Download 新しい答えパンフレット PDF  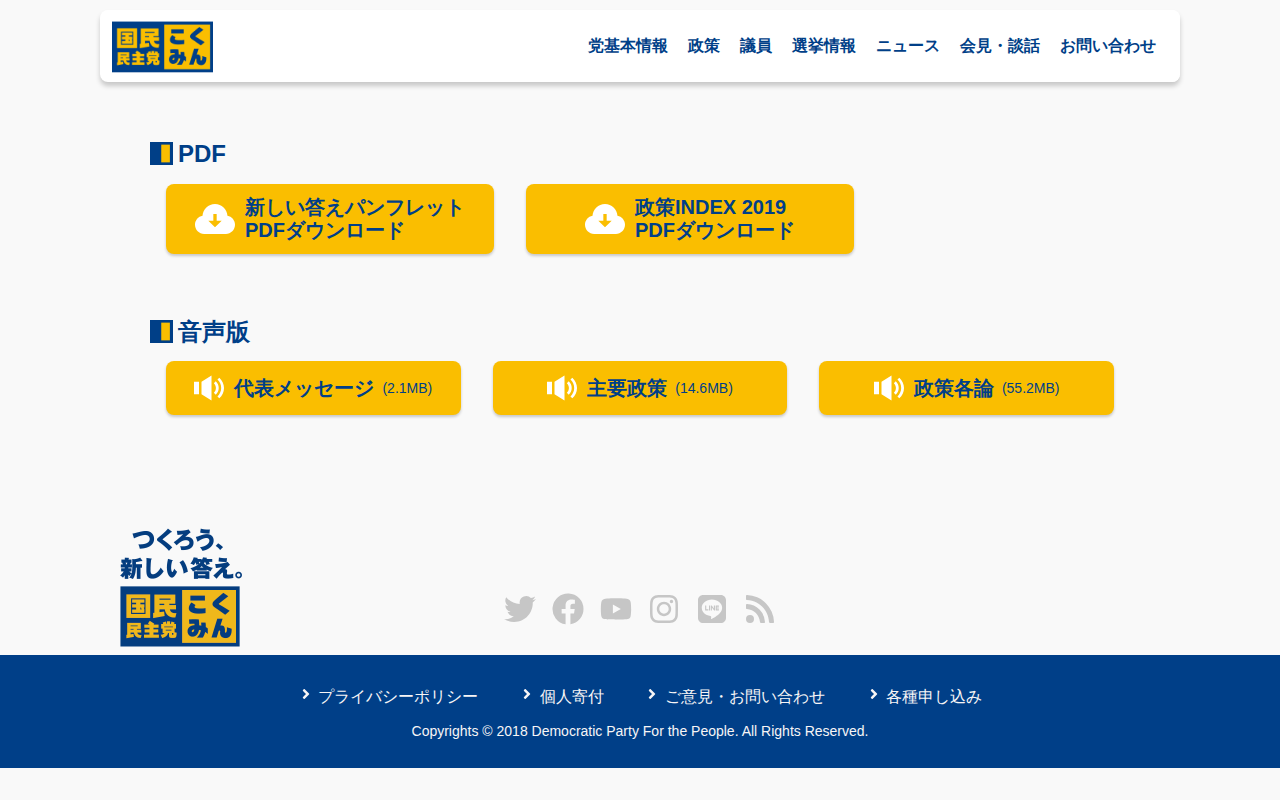pos(330,219)
